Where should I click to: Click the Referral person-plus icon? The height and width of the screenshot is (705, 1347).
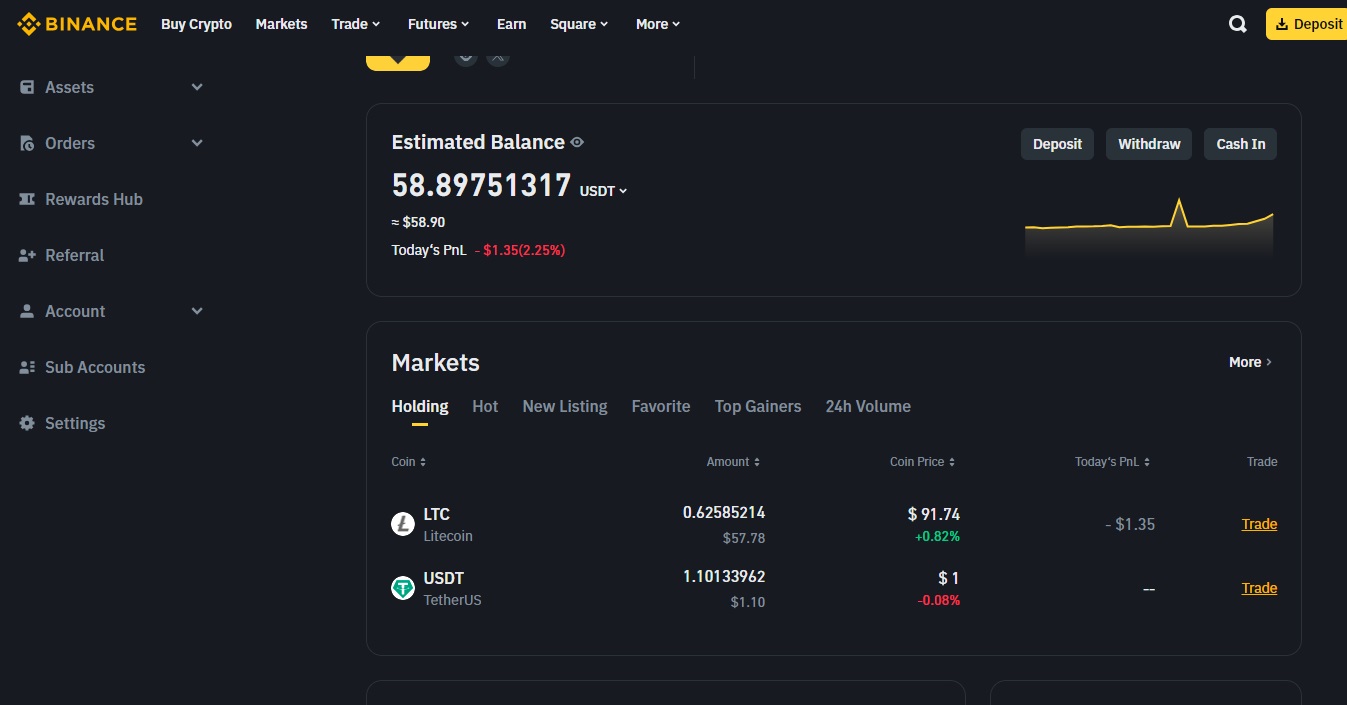coord(27,255)
